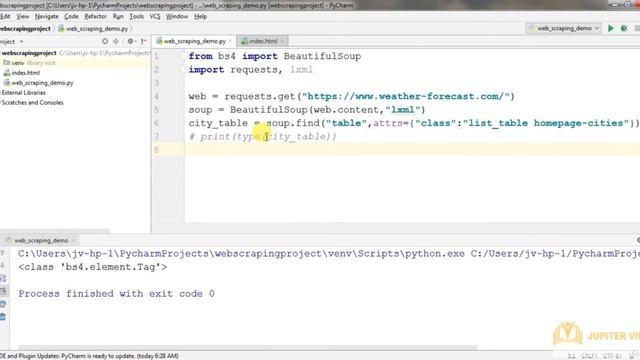This screenshot has width=640, height=360.
Task: Open the Code menu
Action: coord(71,16)
